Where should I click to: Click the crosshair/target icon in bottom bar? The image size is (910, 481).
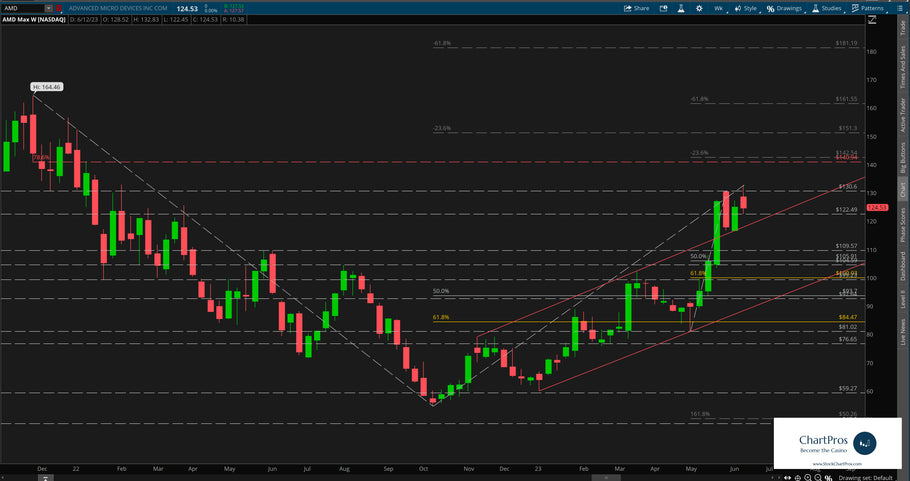coord(798,478)
